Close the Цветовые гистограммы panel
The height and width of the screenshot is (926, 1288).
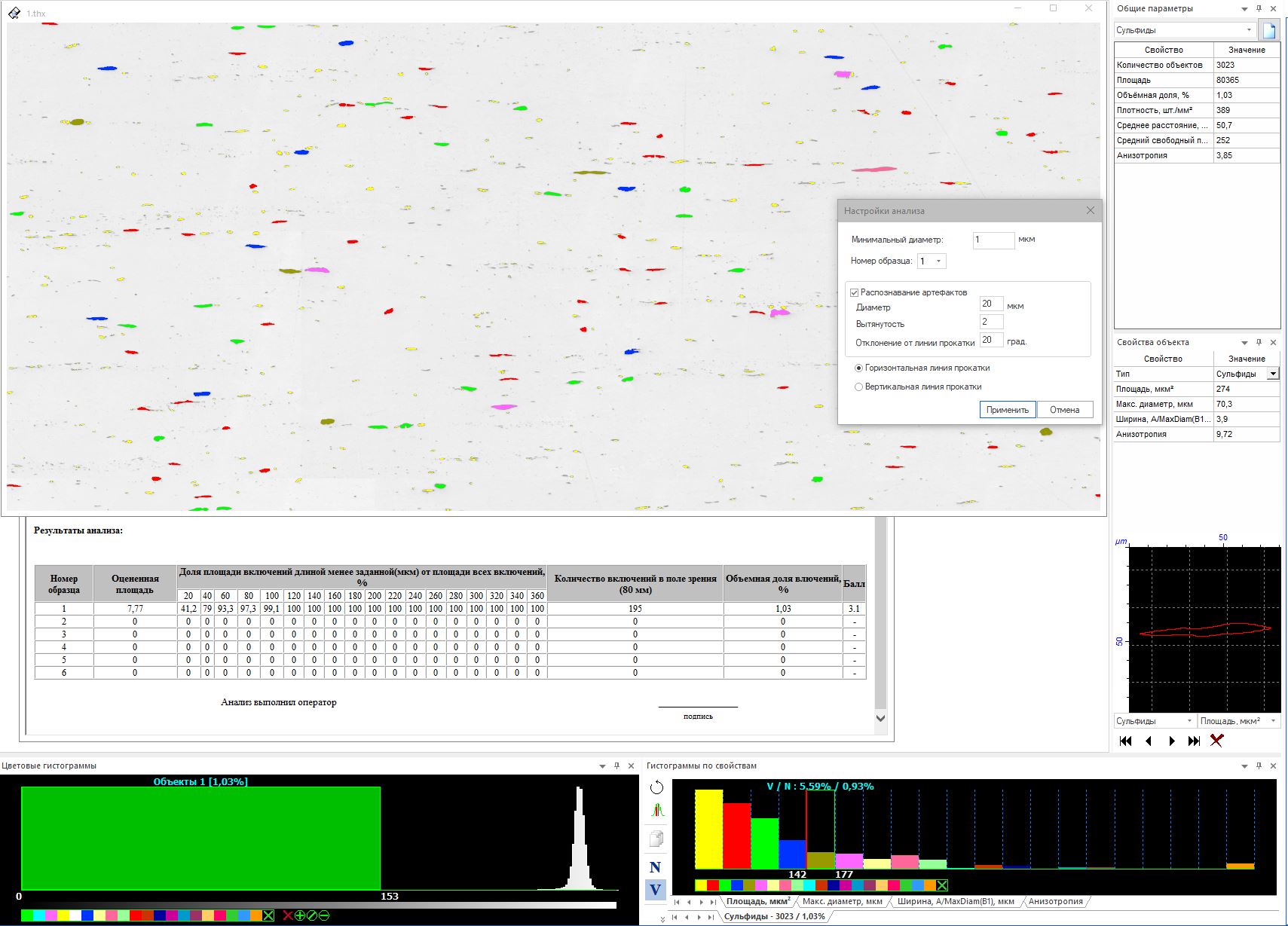point(631,766)
